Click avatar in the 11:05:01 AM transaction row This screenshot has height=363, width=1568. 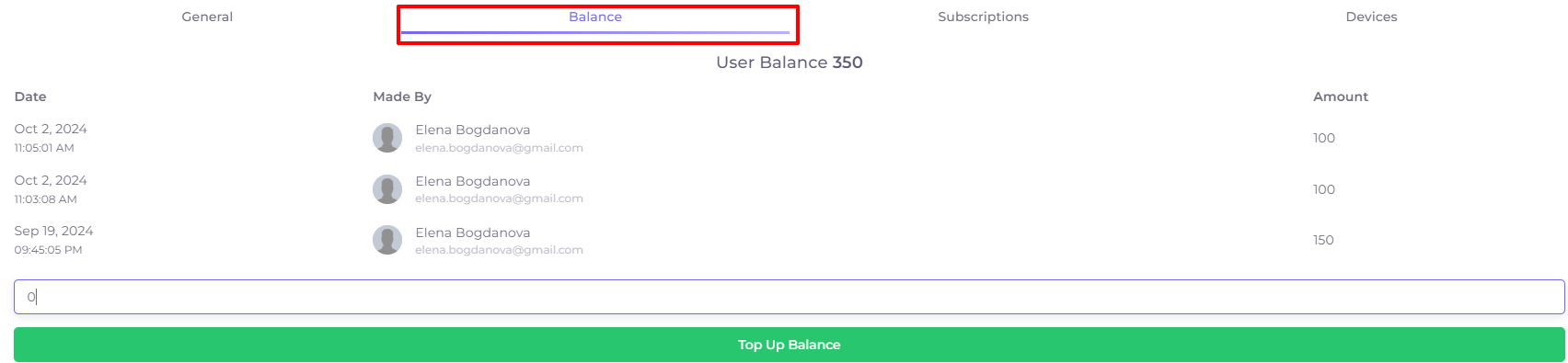(387, 138)
